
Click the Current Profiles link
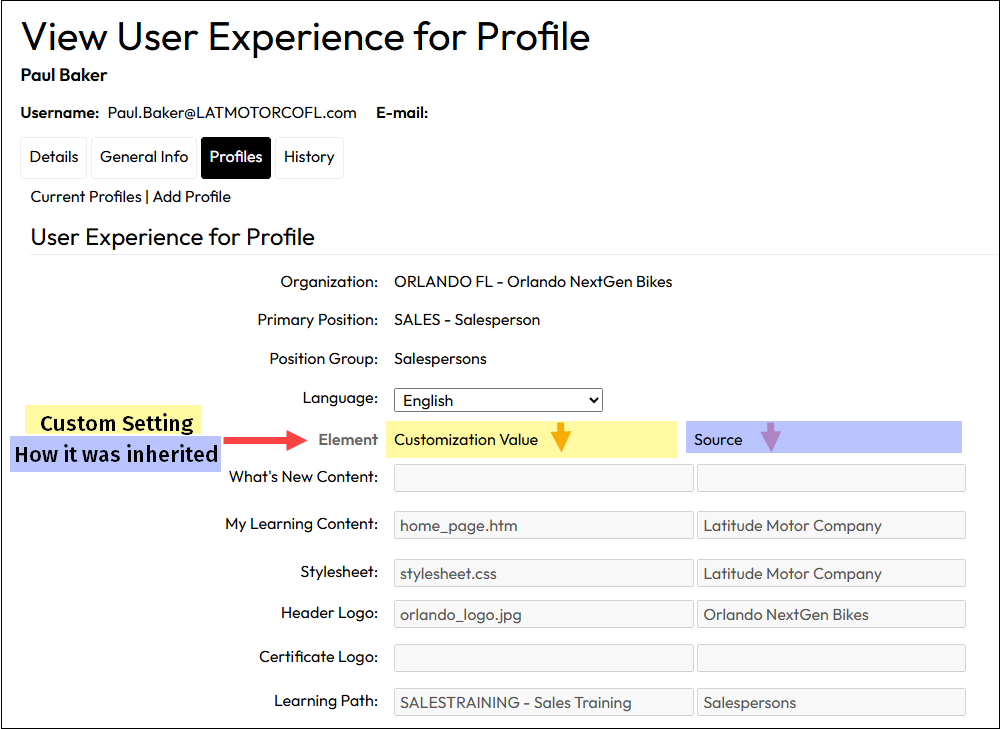pyautogui.click(x=86, y=197)
